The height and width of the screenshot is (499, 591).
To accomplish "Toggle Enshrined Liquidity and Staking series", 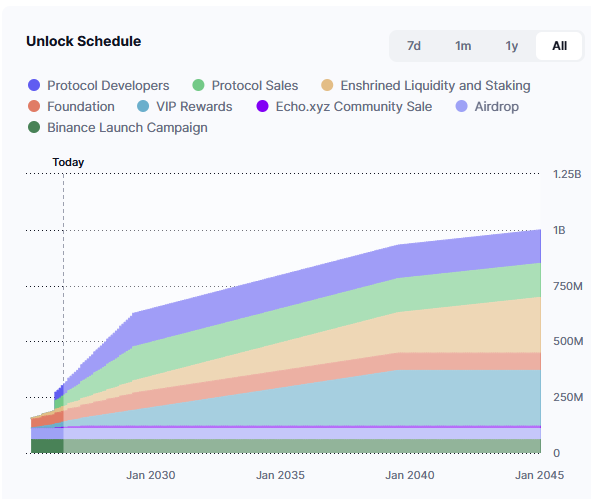I will pyautogui.click(x=435, y=86).
